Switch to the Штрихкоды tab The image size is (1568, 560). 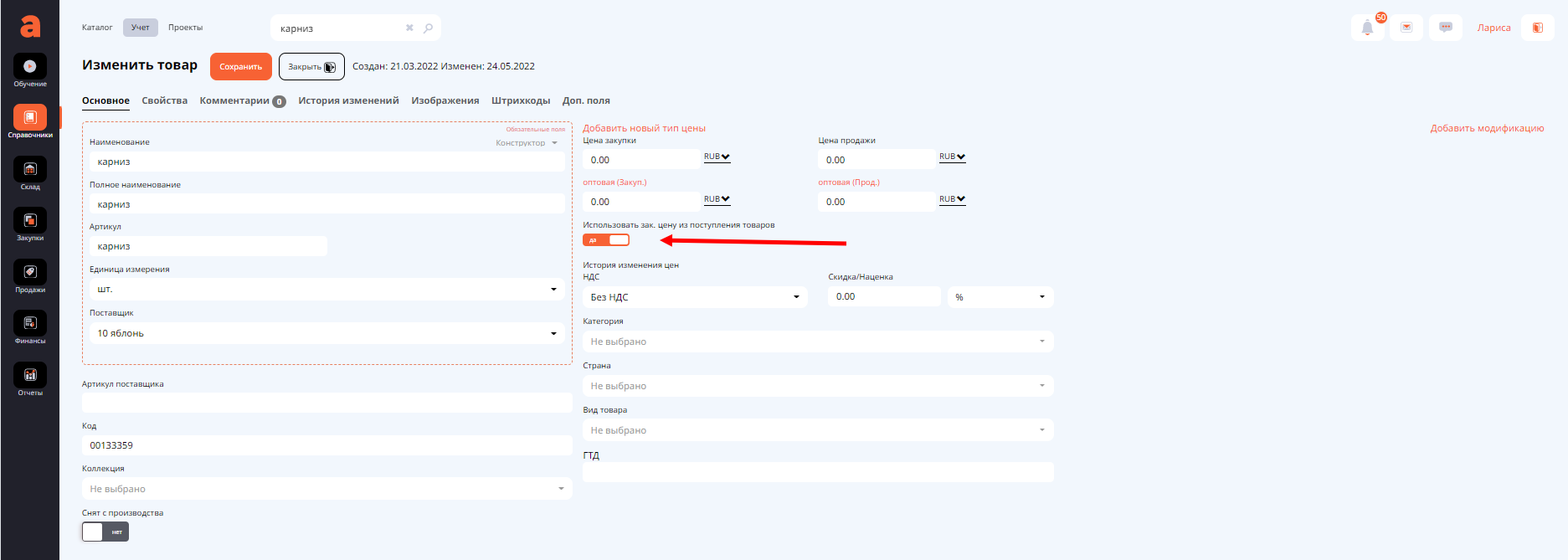[520, 100]
